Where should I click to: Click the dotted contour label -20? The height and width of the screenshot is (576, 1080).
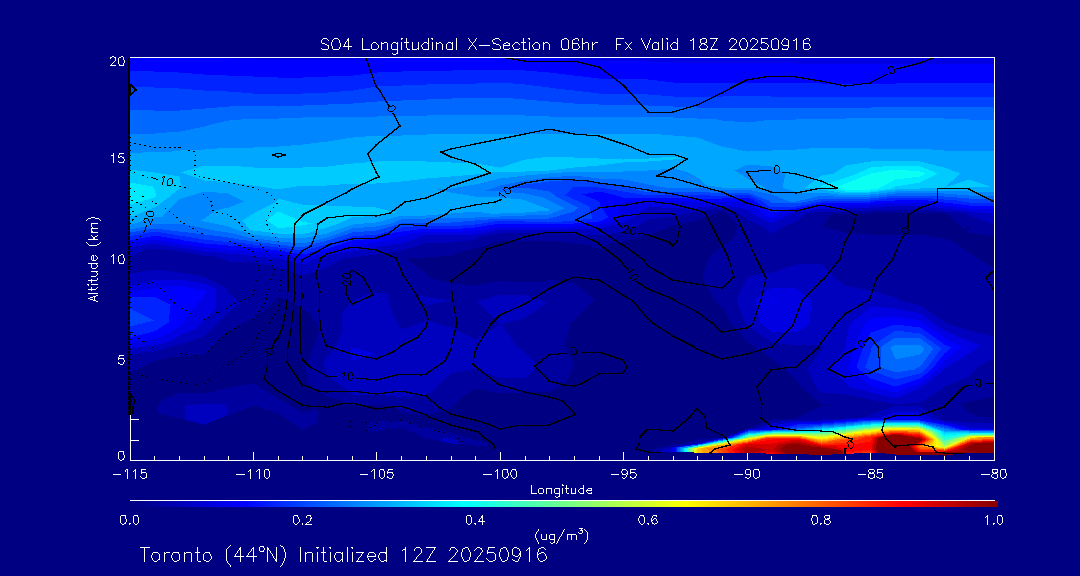[x=149, y=218]
